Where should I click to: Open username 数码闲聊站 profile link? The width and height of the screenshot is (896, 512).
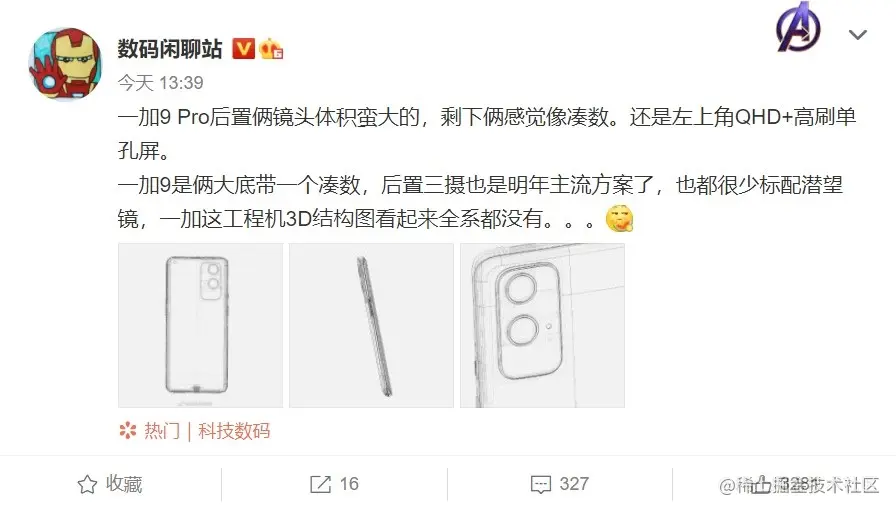[x=170, y=49]
